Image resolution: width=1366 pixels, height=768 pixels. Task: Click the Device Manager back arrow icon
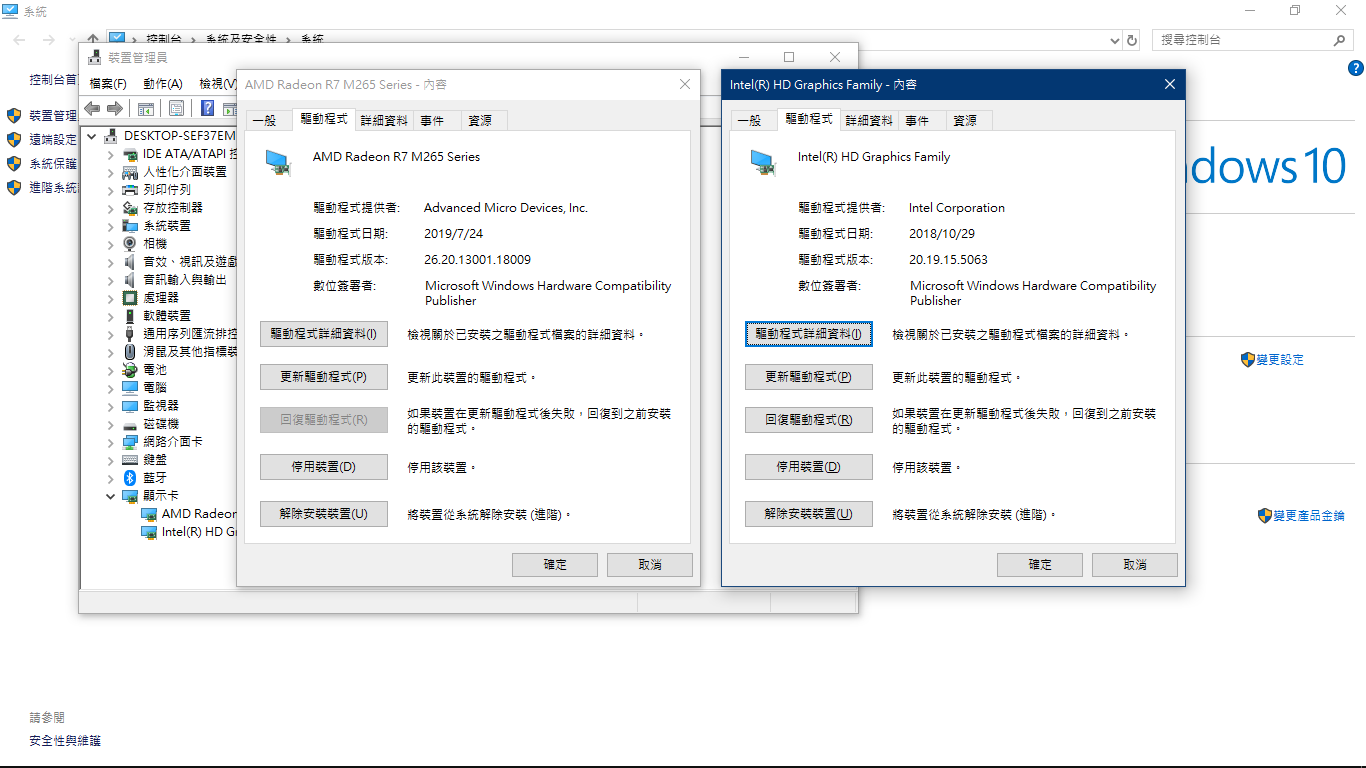(x=92, y=108)
